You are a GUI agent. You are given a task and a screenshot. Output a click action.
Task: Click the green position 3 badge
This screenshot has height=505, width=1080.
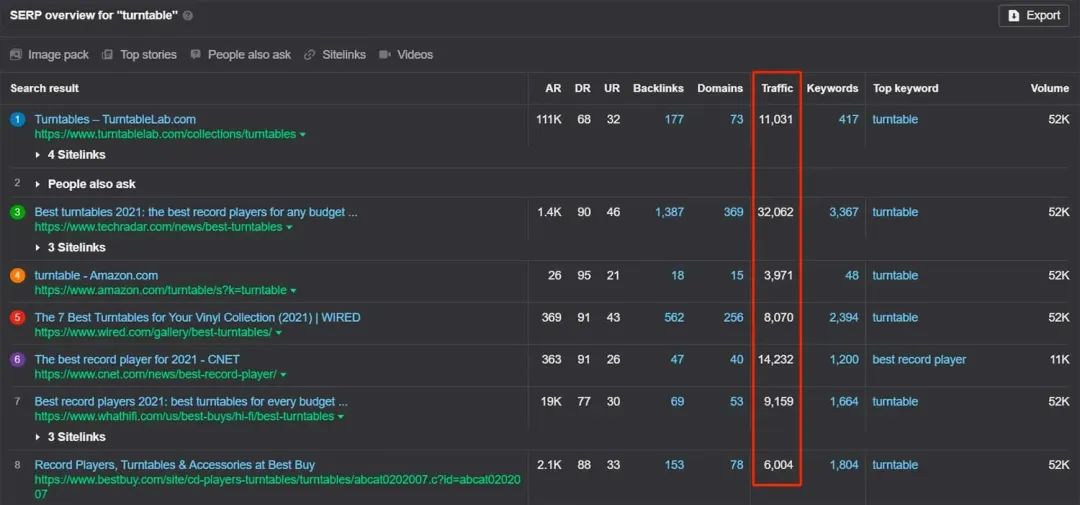pos(17,213)
